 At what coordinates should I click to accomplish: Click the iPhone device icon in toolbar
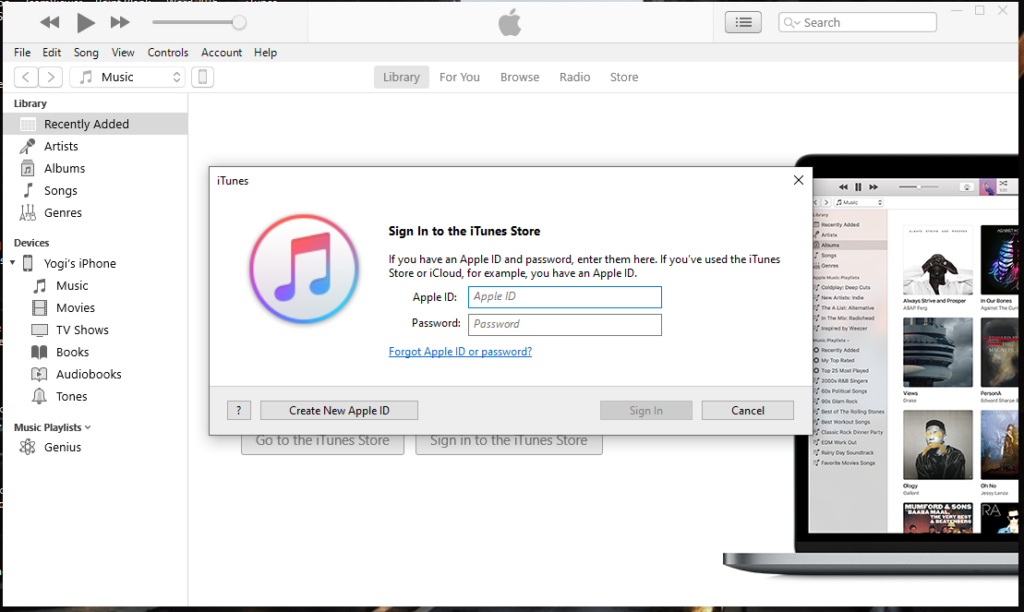(x=202, y=77)
